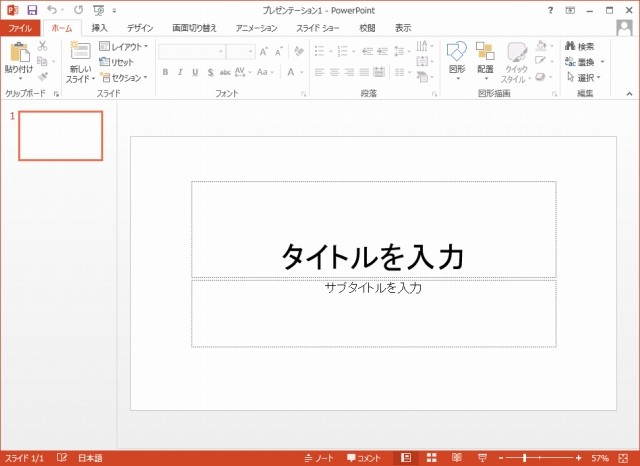640x466 pixels.
Task: Open character spacing AV menu
Action: pyautogui.click(x=242, y=72)
